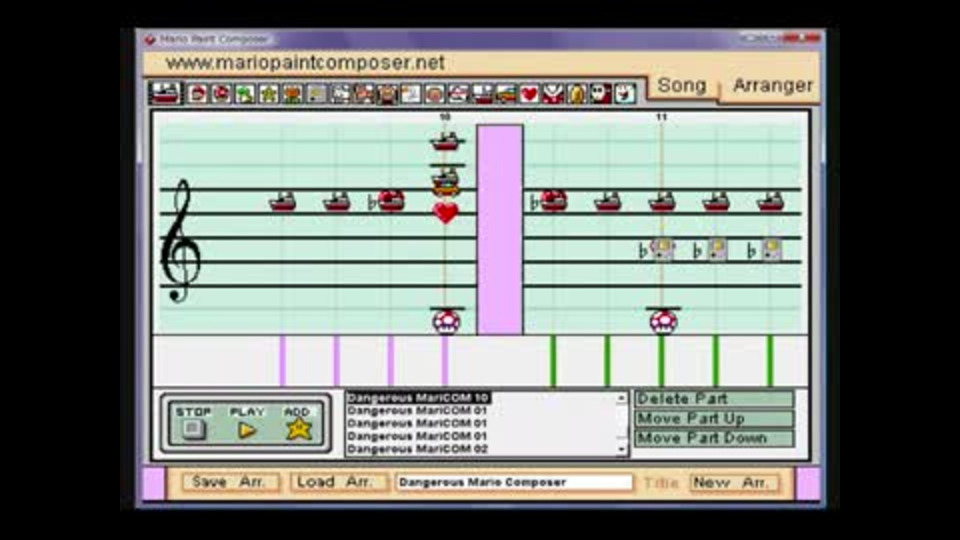The width and height of the screenshot is (960, 540).
Task: Click the heart note at measure 10
Action: coord(446,212)
